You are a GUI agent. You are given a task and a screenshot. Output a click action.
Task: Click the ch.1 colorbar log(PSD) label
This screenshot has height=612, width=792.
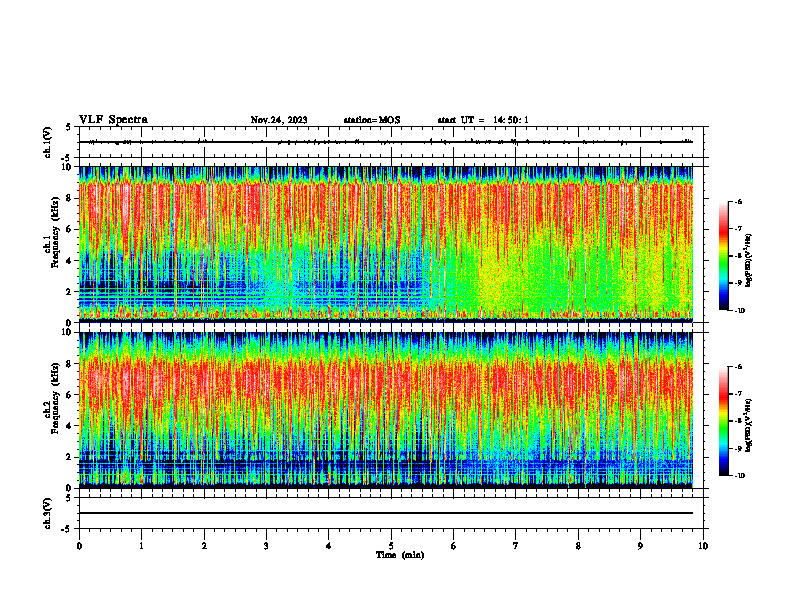point(750,261)
